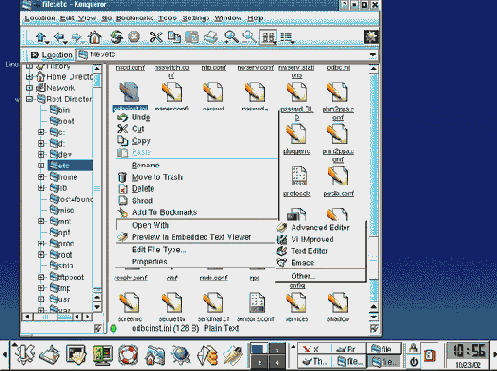Click the Paste icon in the toolbar

pyautogui.click(x=192, y=37)
